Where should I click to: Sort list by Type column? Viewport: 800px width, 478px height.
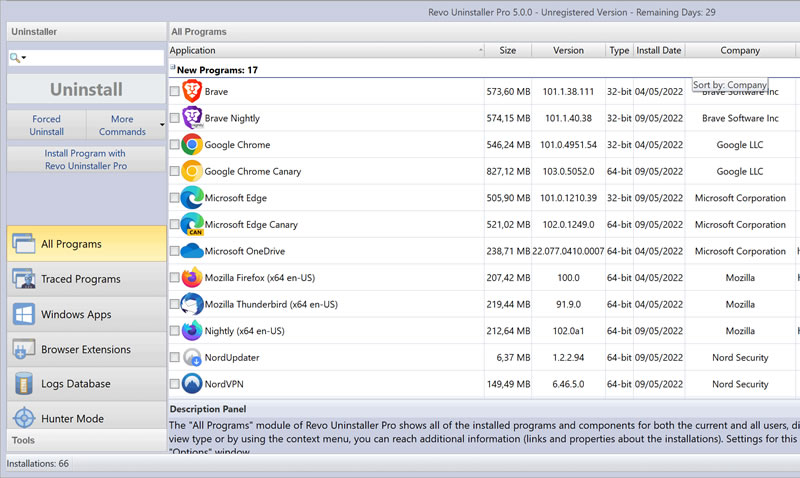point(619,50)
